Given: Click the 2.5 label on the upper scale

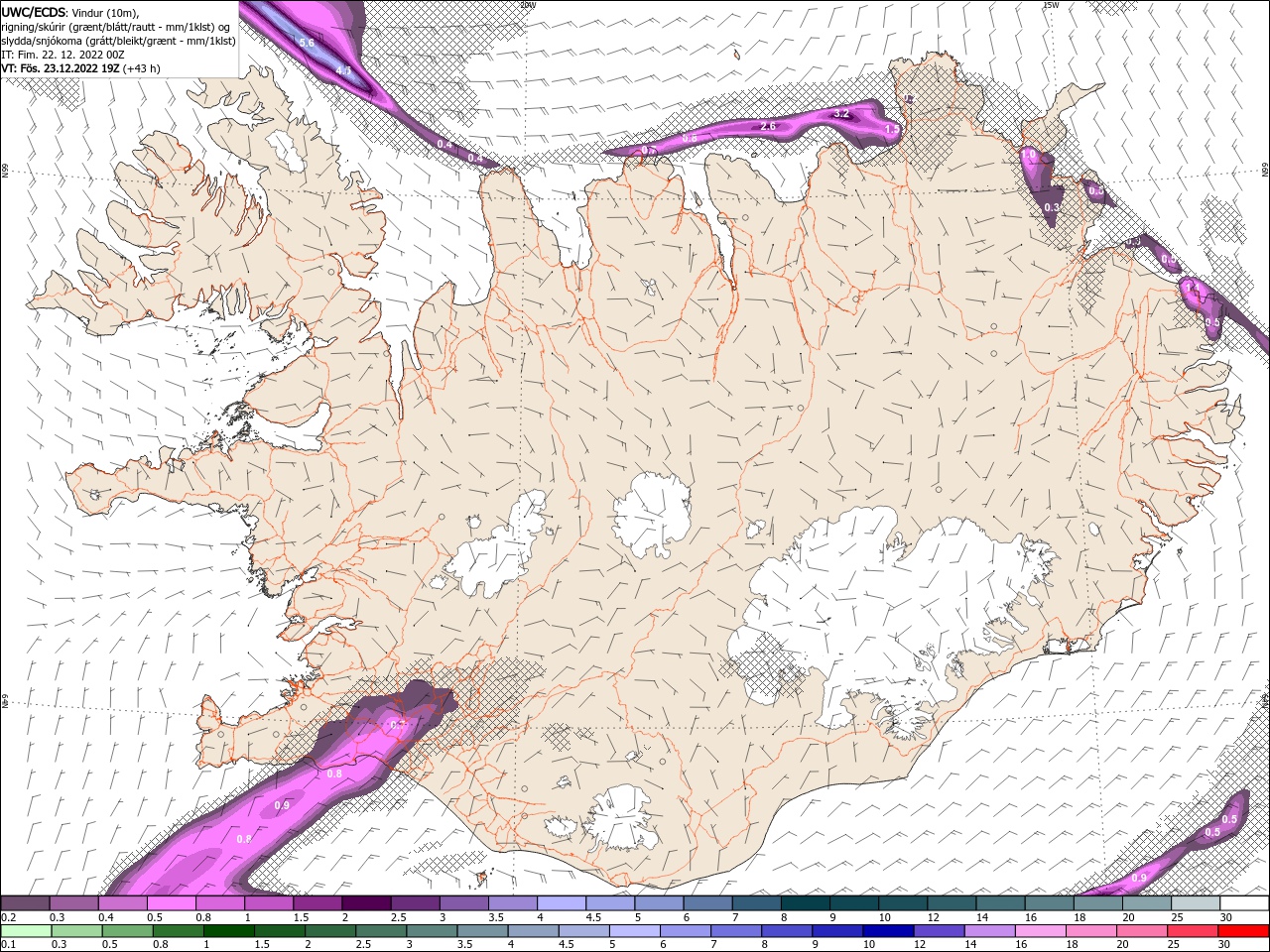Looking at the screenshot, I should [398, 917].
